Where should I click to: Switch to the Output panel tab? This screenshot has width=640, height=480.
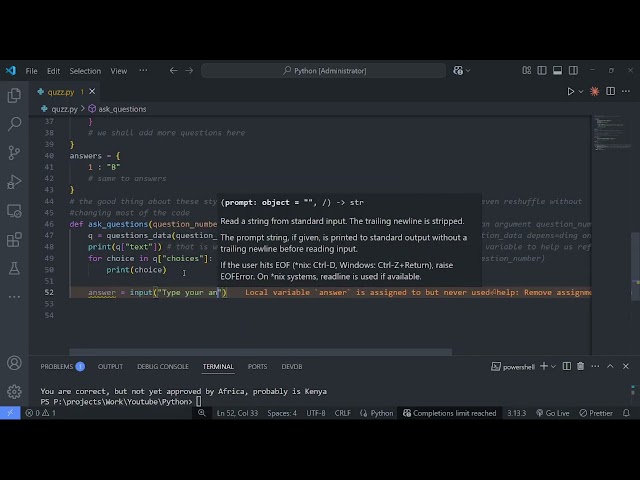pyautogui.click(x=110, y=367)
